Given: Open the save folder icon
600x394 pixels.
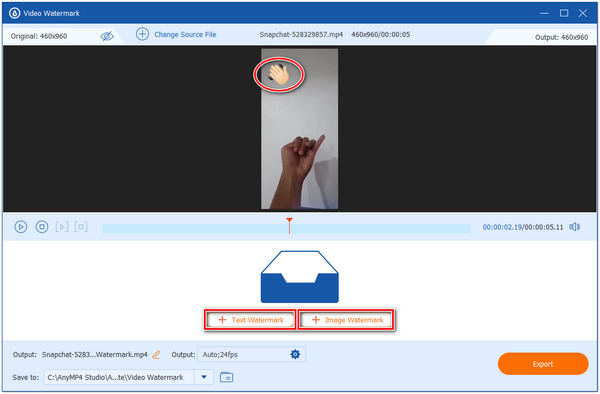Looking at the screenshot, I should [x=227, y=377].
